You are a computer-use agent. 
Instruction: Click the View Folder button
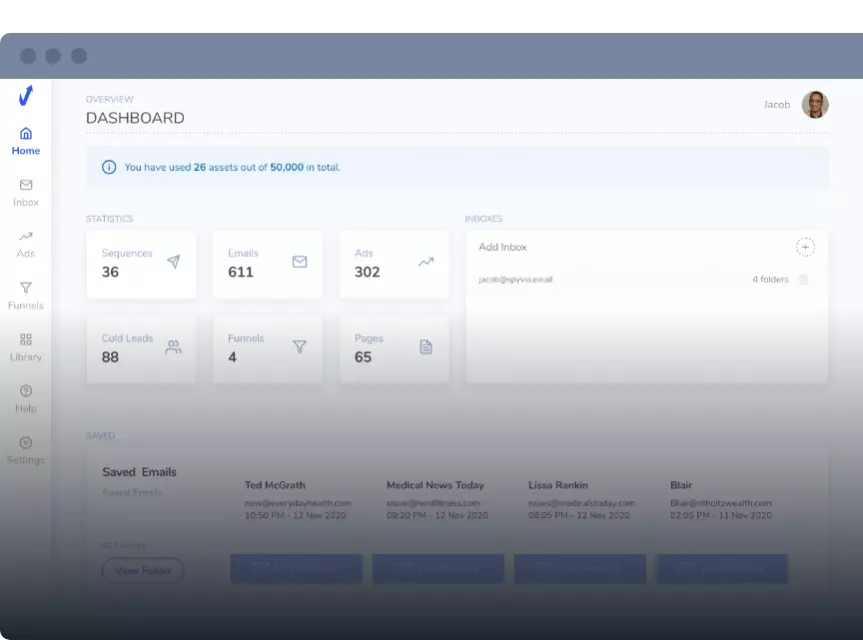point(143,570)
